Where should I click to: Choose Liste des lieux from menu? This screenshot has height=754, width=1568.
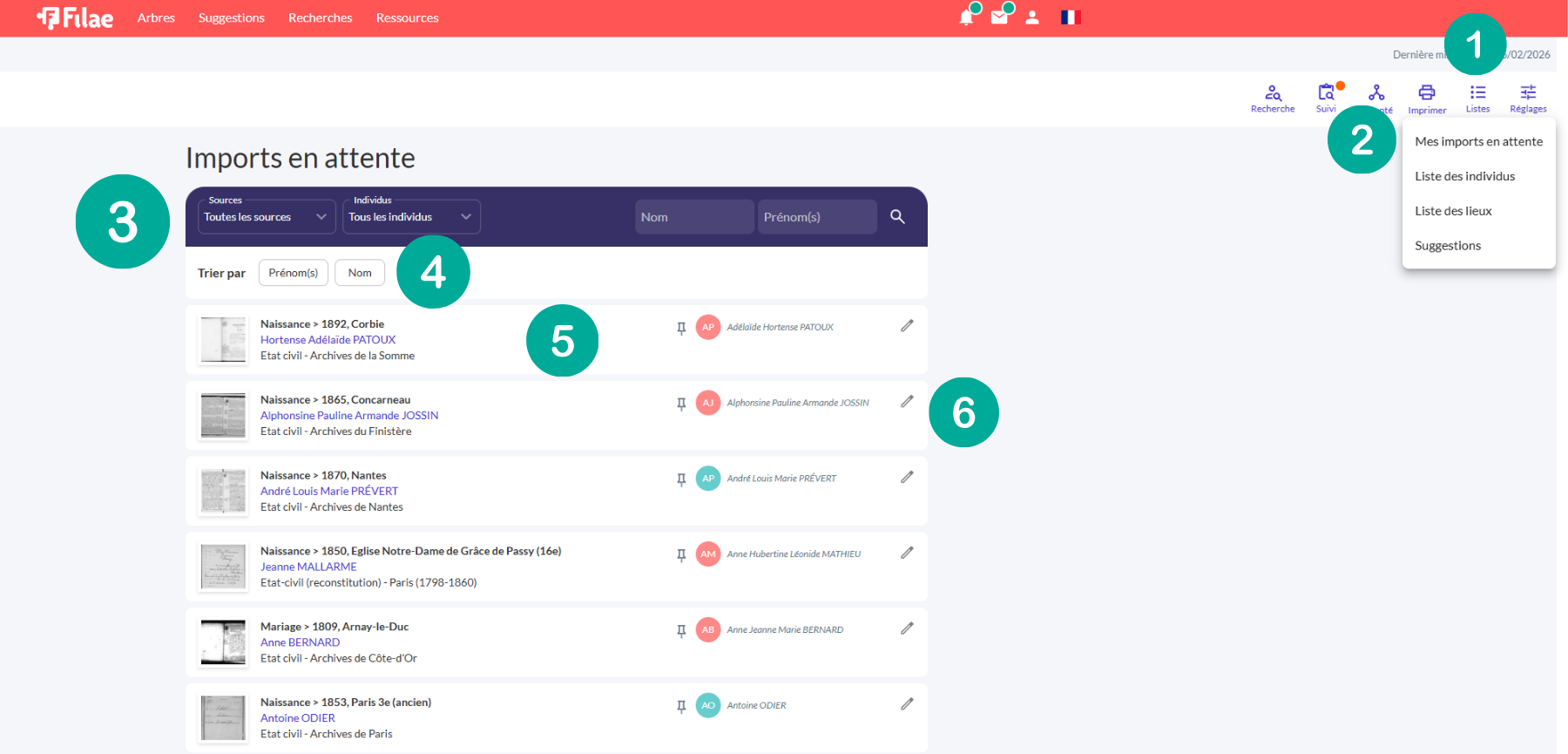click(x=1453, y=211)
